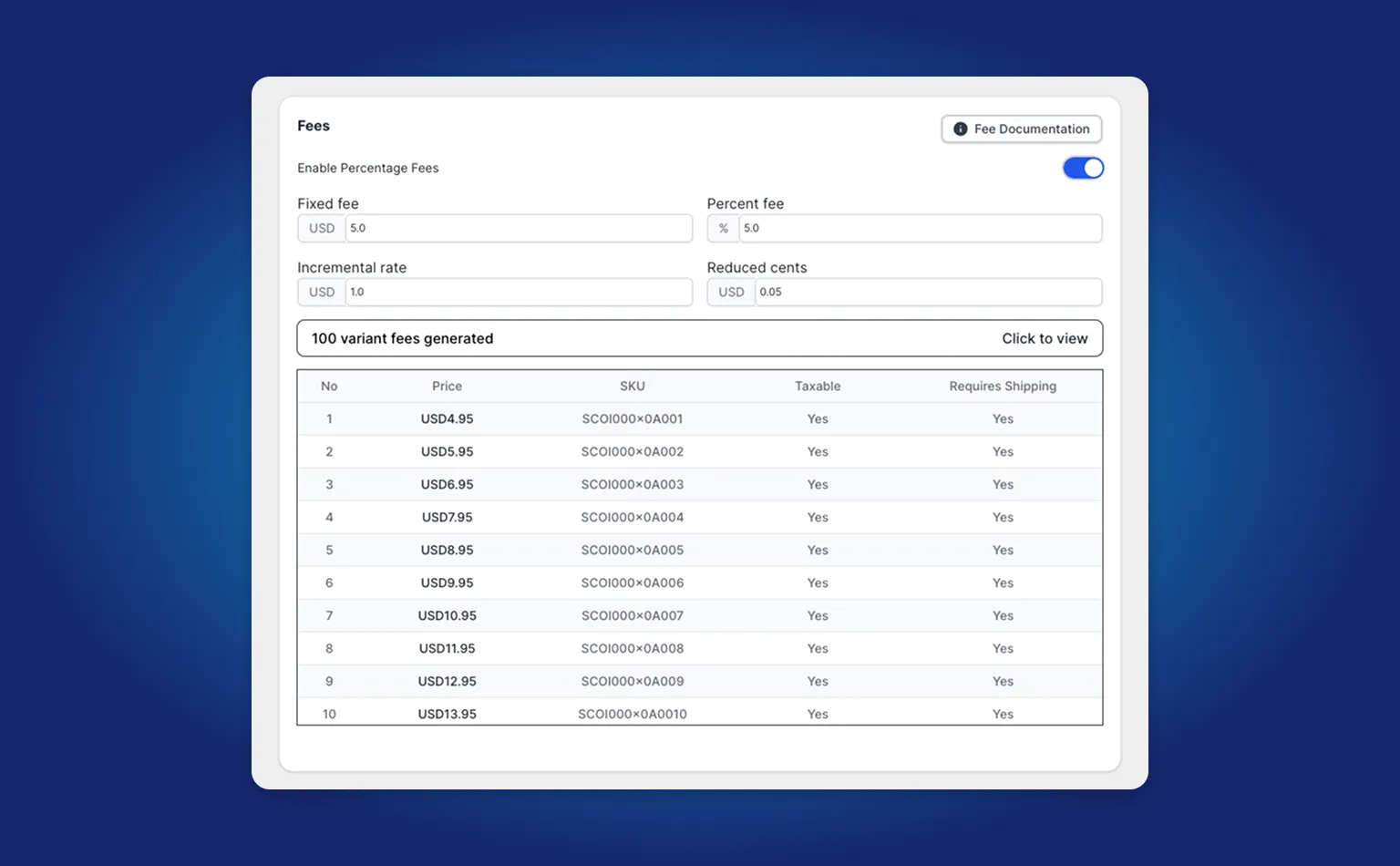Click the Taxable column header

pos(818,387)
